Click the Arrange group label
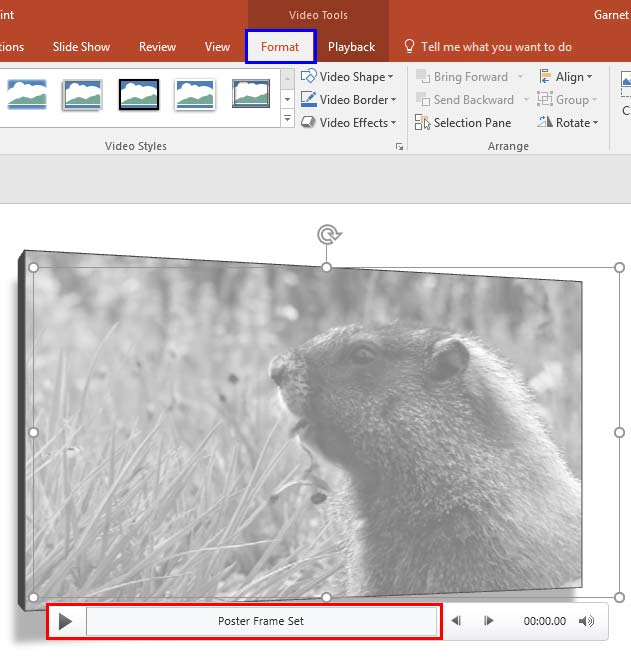The width and height of the screenshot is (631, 661). tap(508, 146)
